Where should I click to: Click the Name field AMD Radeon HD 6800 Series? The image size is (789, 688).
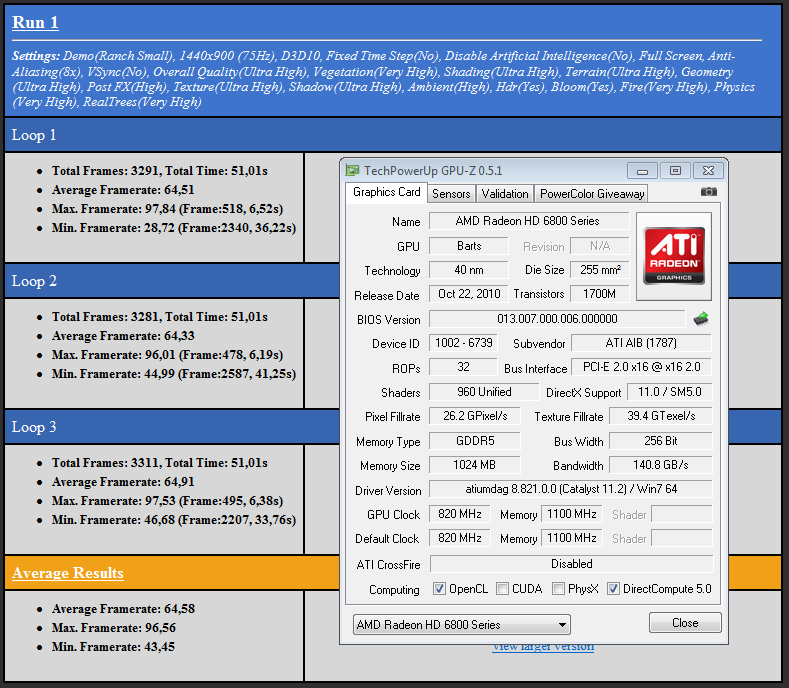click(528, 221)
